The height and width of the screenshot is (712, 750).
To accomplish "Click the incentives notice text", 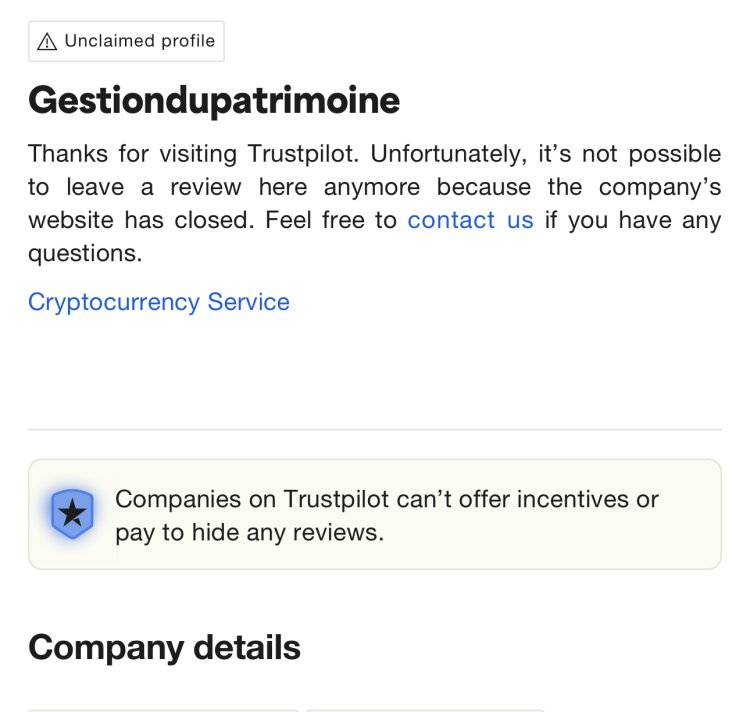I will coord(386,515).
